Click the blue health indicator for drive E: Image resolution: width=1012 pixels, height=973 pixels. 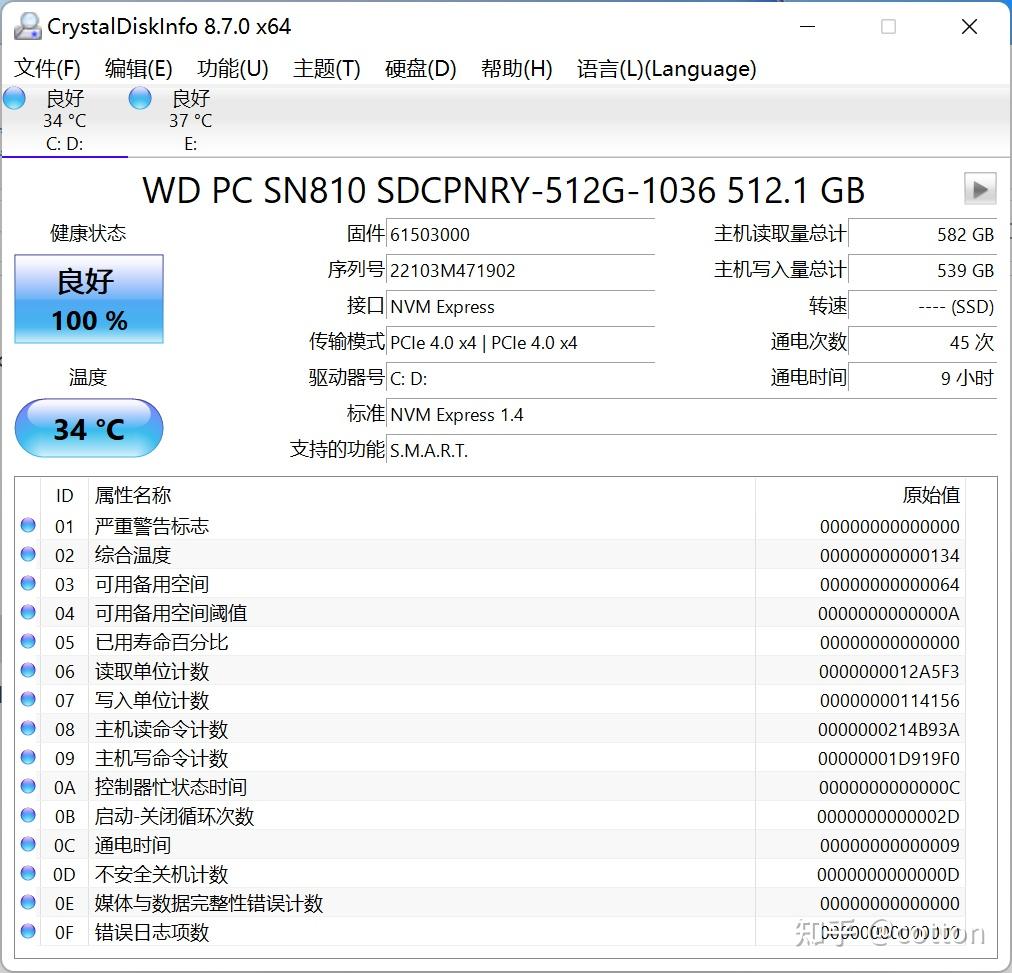(139, 98)
